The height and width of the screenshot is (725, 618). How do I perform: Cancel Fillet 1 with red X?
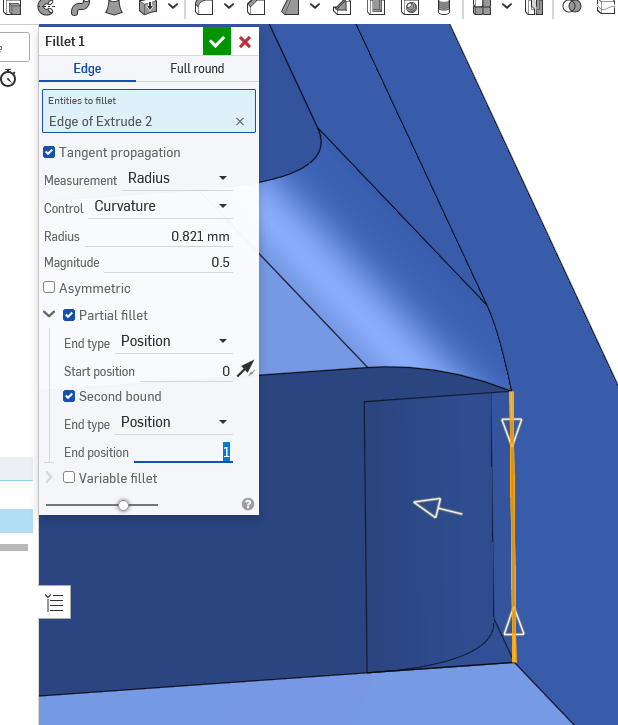coord(245,42)
